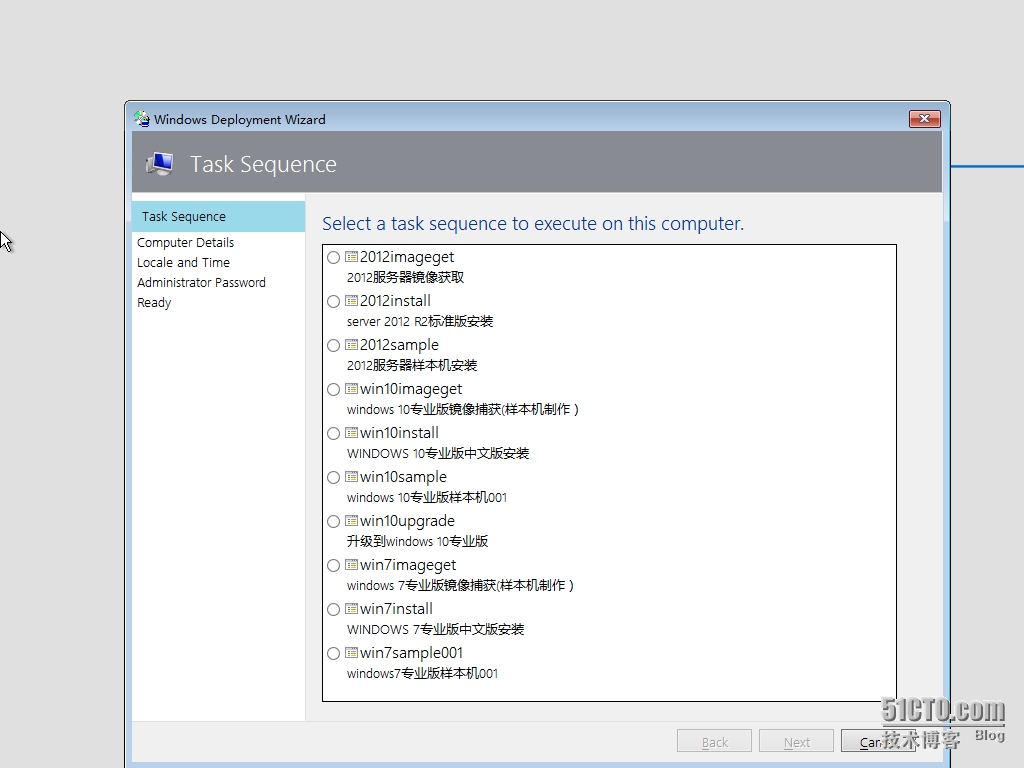The width and height of the screenshot is (1024, 768).
Task: Click the description '2012服务器样本机安装'
Action: pyautogui.click(x=412, y=365)
